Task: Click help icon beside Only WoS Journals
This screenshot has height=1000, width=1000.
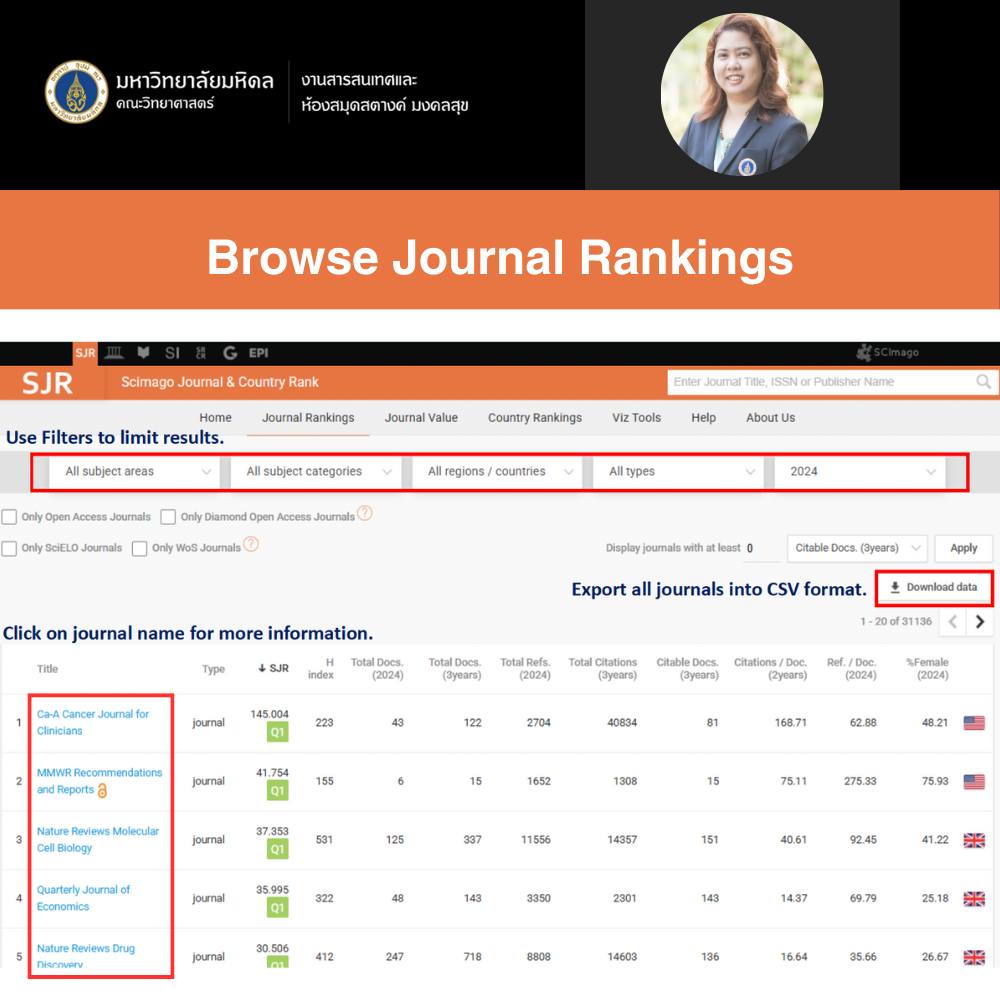Action: 251,545
